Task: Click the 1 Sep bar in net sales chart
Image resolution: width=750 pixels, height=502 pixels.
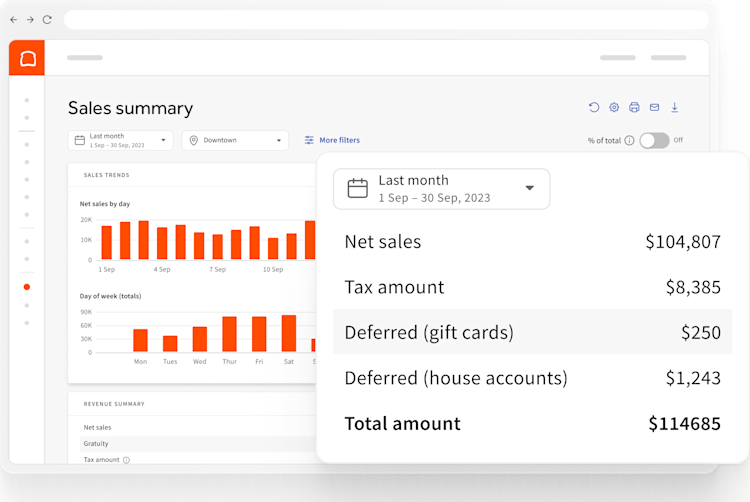Action: pyautogui.click(x=107, y=242)
